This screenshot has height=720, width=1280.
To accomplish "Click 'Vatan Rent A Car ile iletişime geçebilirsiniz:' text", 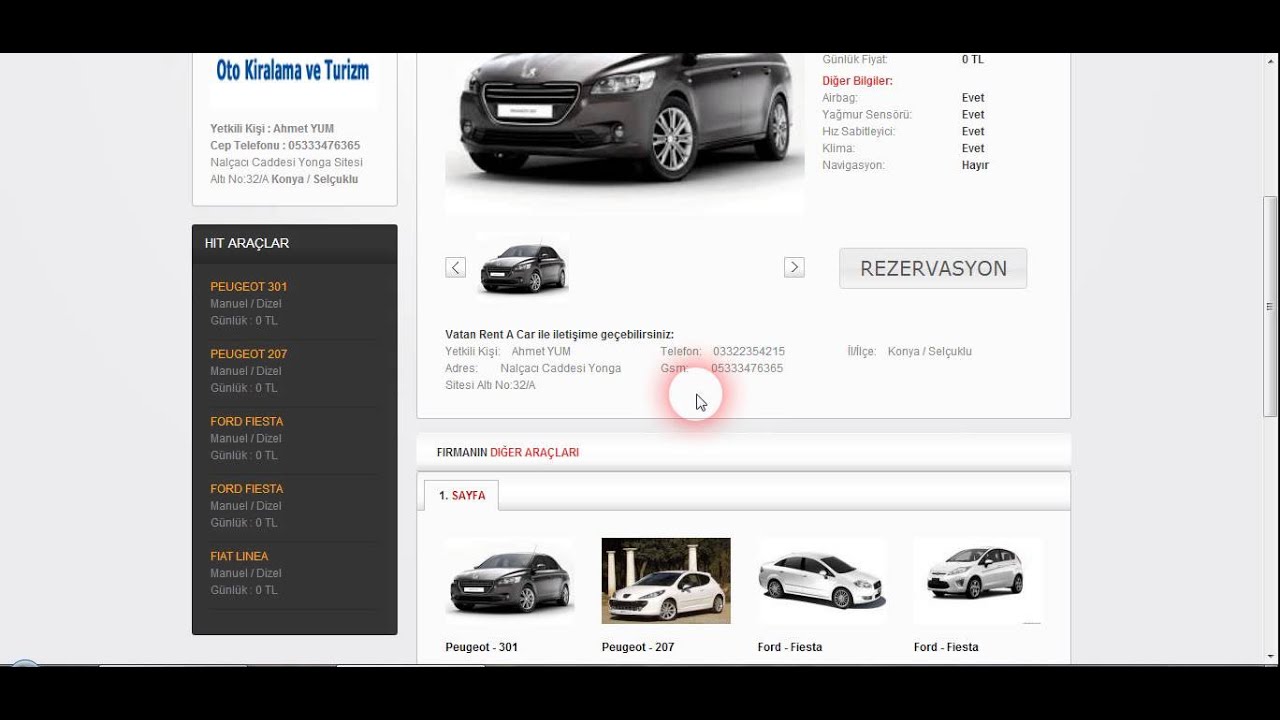I will coord(559,334).
